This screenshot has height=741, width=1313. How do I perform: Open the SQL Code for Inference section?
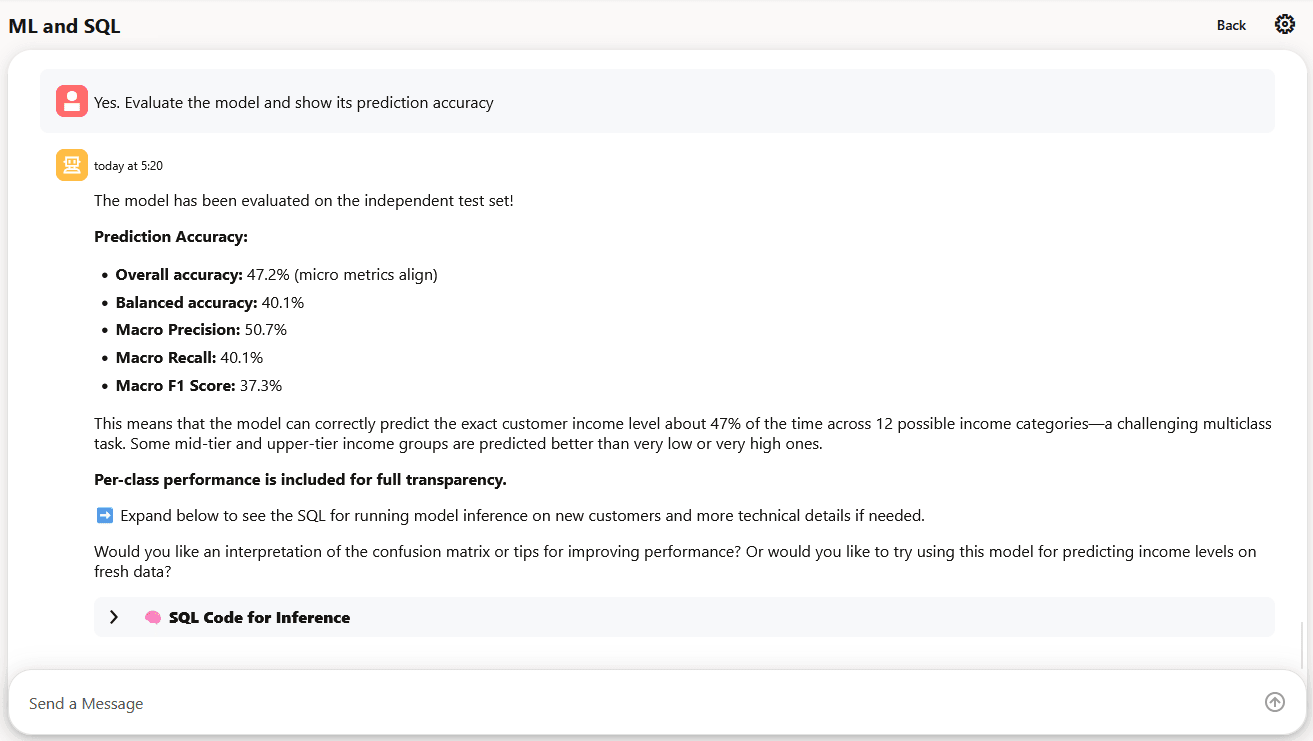[260, 617]
